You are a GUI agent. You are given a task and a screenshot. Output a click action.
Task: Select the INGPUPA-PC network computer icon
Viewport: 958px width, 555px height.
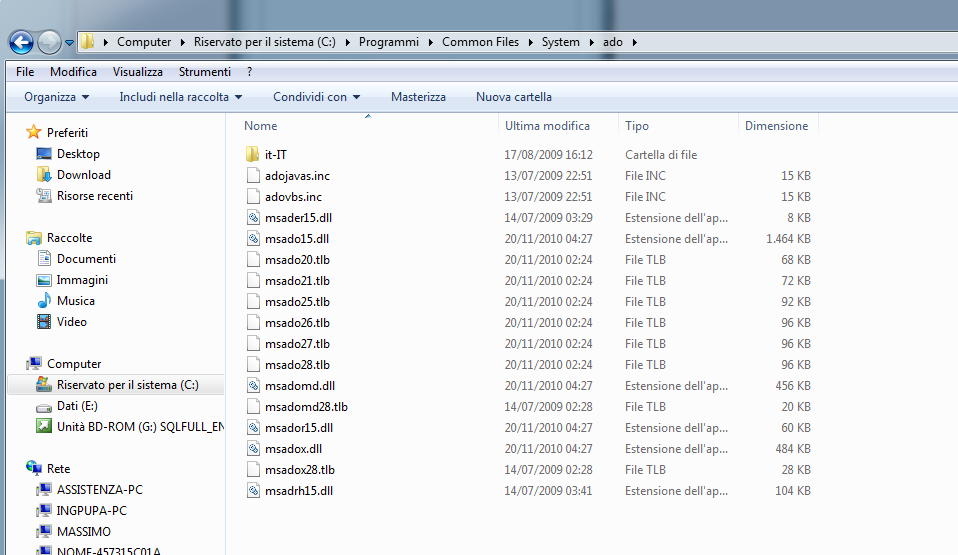[x=44, y=510]
